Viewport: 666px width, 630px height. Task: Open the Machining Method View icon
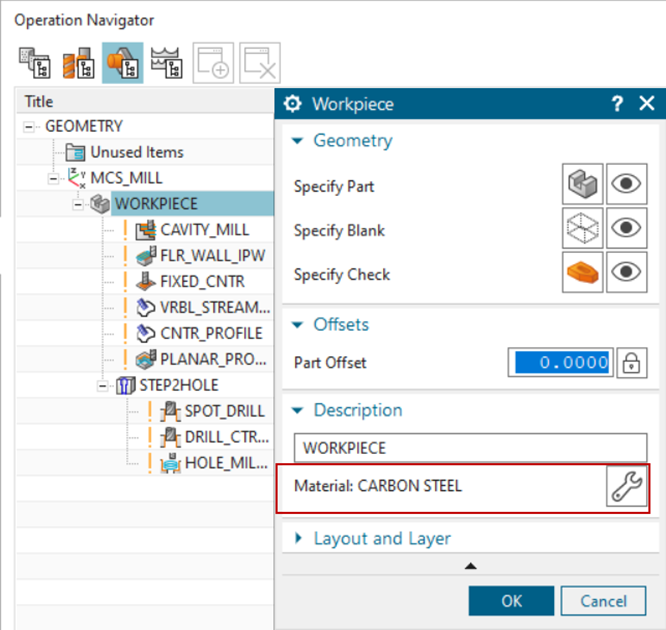coord(166,62)
